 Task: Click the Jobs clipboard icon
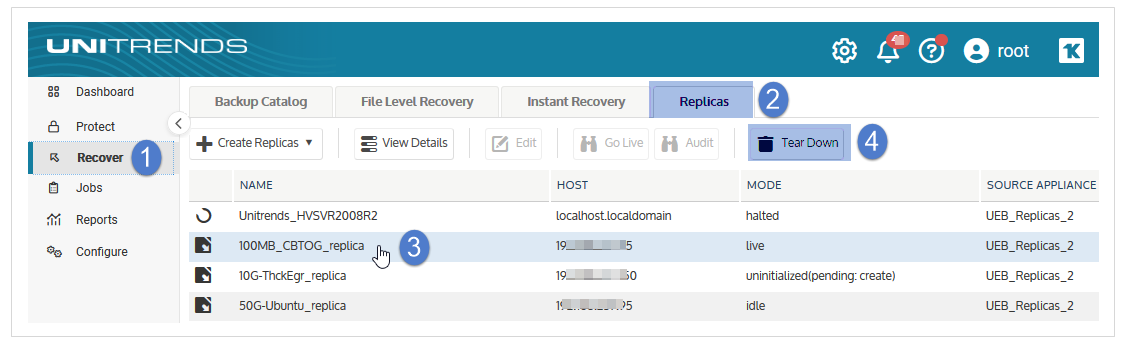(x=53, y=188)
